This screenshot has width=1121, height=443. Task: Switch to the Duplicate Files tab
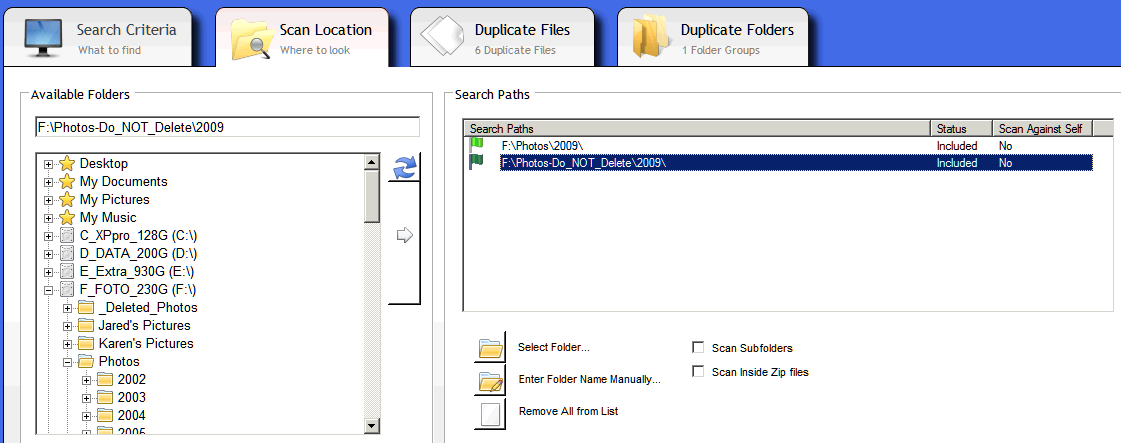tap(502, 38)
